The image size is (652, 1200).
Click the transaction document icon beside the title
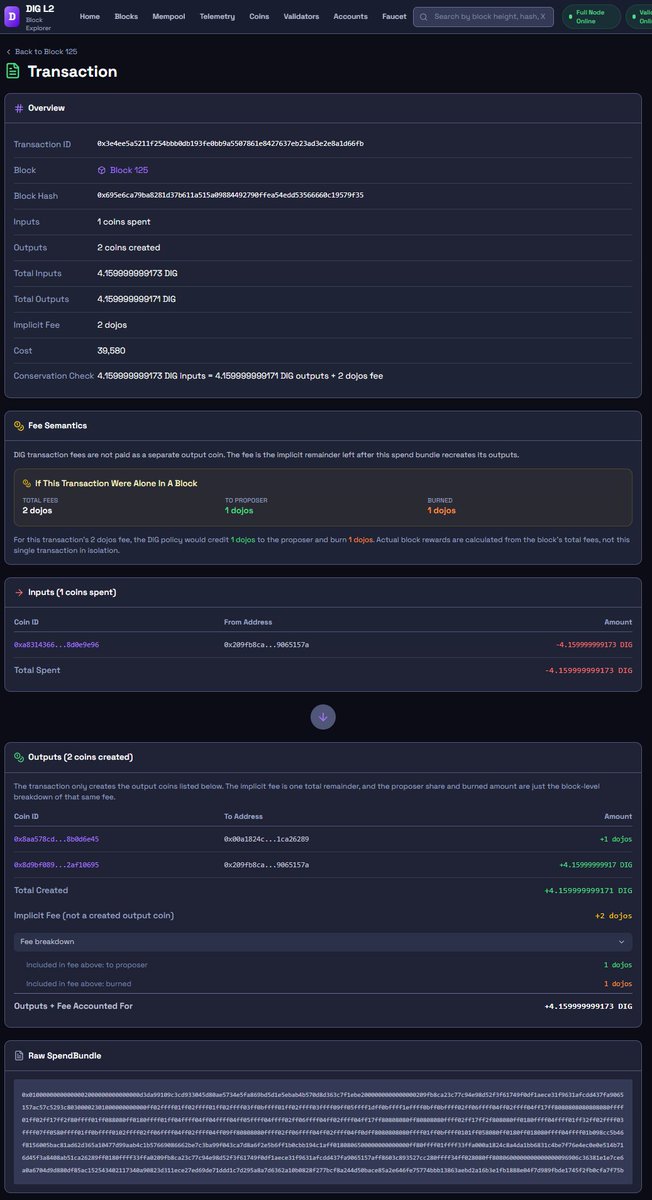(x=13, y=71)
